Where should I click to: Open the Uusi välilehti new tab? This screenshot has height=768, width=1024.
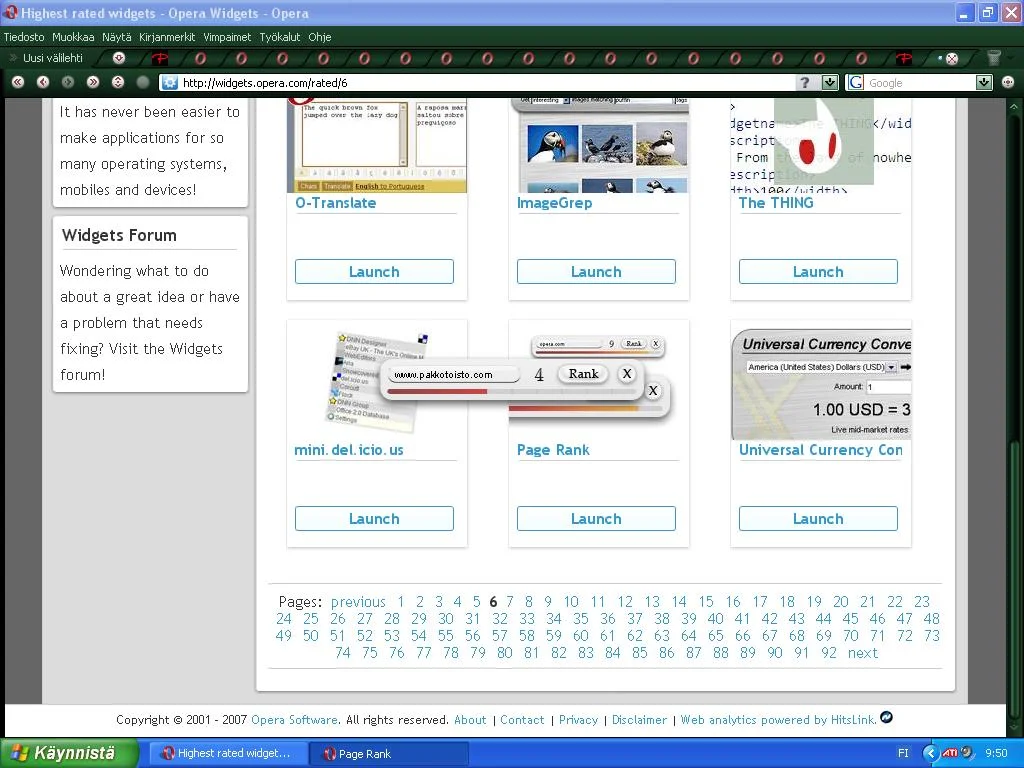click(52, 58)
